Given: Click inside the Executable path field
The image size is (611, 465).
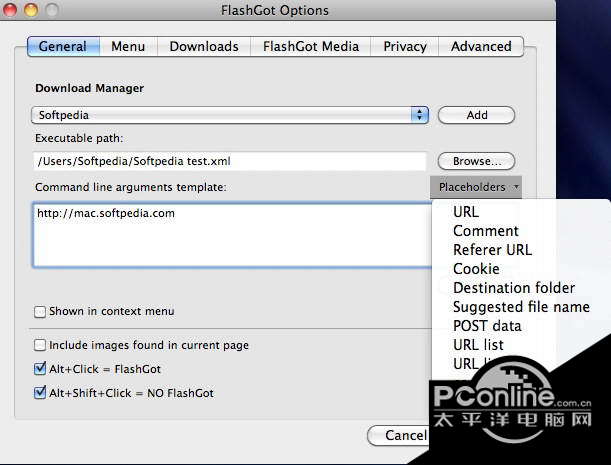Looking at the screenshot, I should pyautogui.click(x=230, y=161).
